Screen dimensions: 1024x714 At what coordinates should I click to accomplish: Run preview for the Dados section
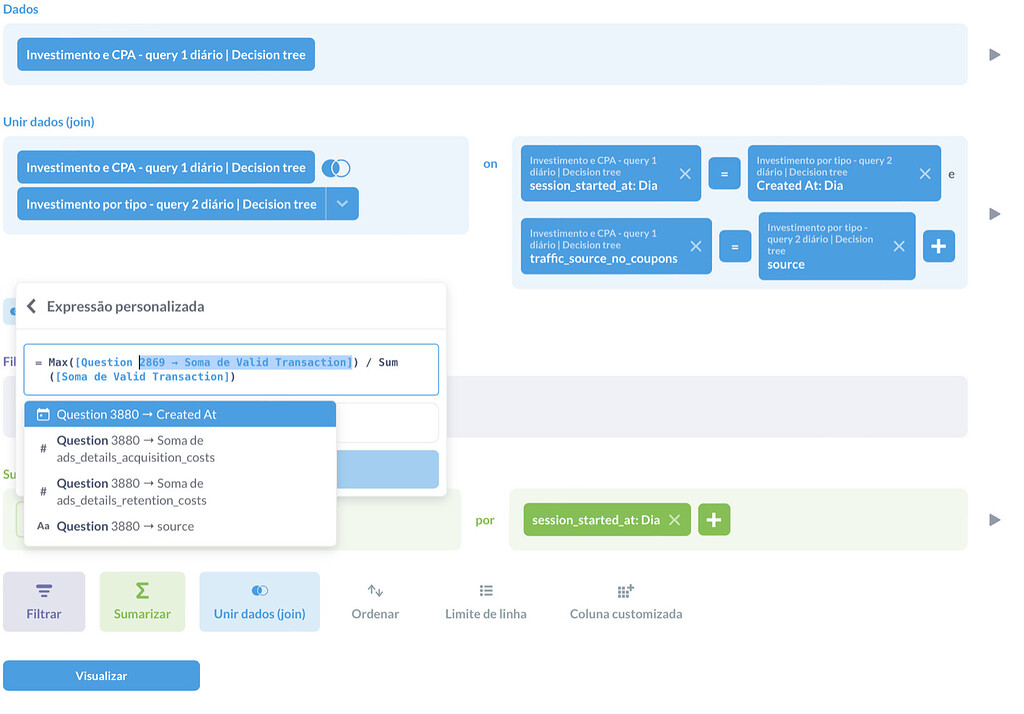coord(995,55)
